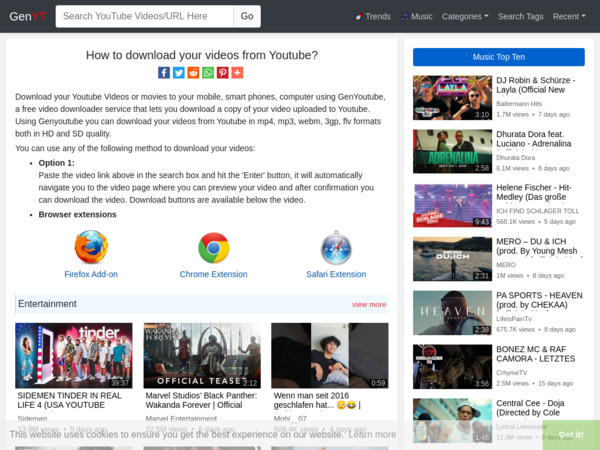Image resolution: width=600 pixels, height=450 pixels.
Task: Click the Firefox browser logo
Action: (x=91, y=247)
